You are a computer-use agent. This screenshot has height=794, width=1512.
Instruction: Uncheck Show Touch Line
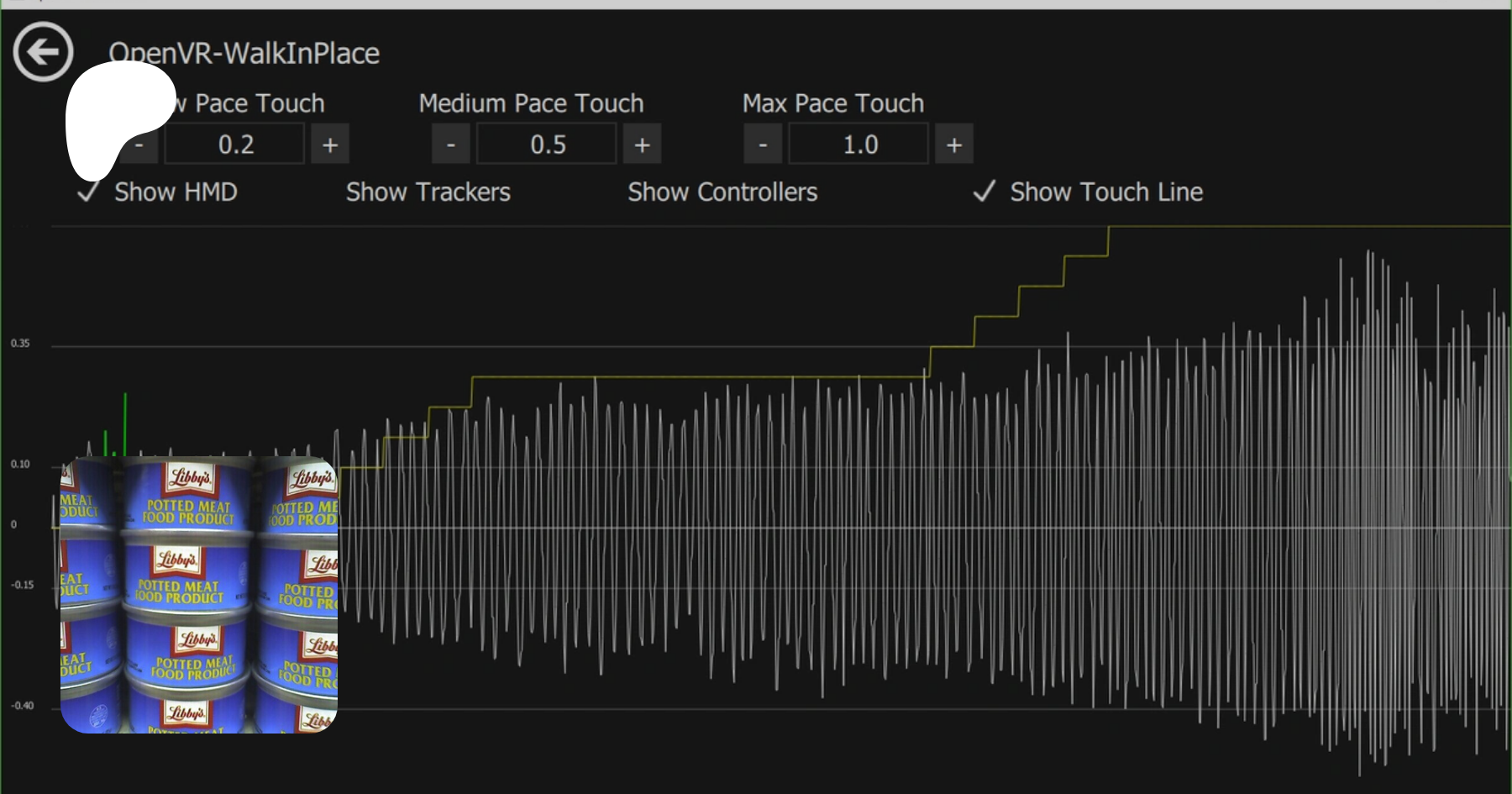coord(984,192)
